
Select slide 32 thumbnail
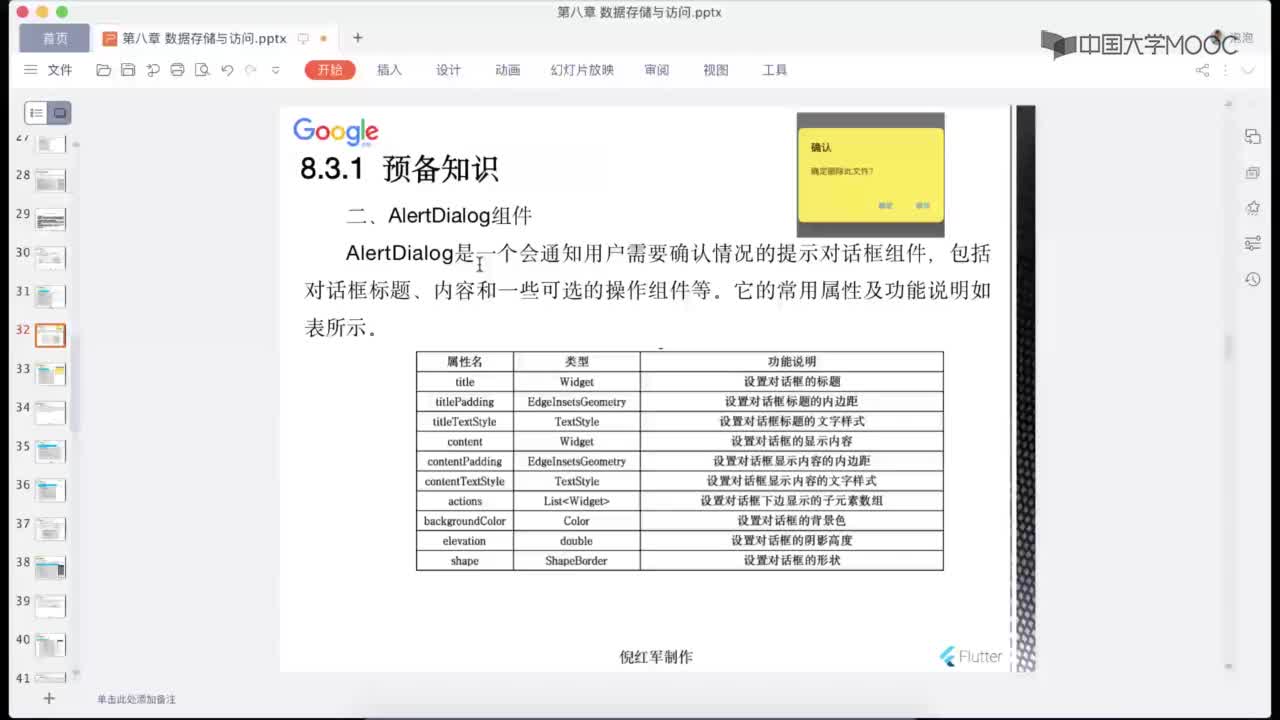(51, 335)
